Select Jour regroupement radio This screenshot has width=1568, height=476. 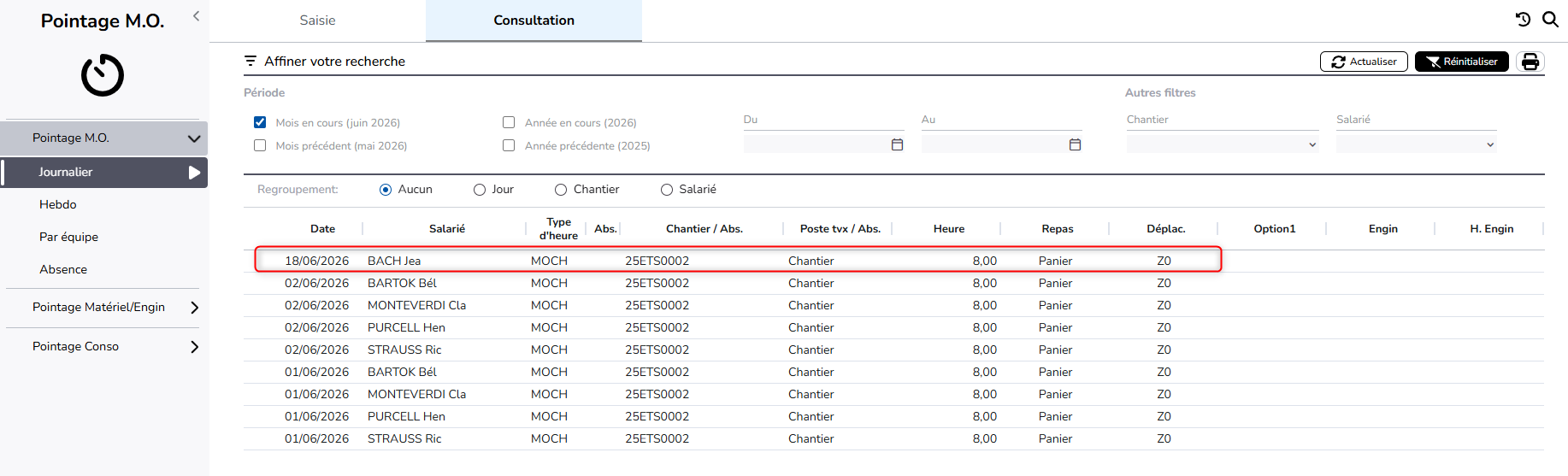pyautogui.click(x=480, y=190)
